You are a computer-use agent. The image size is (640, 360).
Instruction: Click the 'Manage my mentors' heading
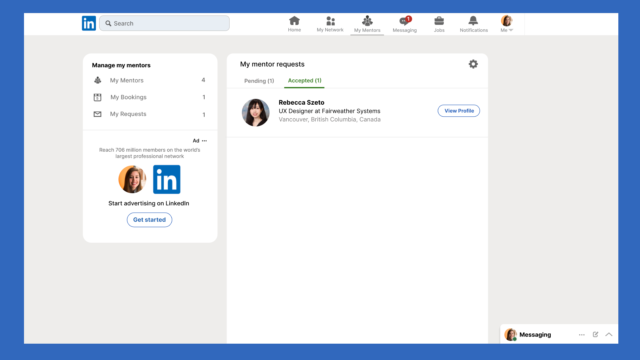(x=121, y=65)
